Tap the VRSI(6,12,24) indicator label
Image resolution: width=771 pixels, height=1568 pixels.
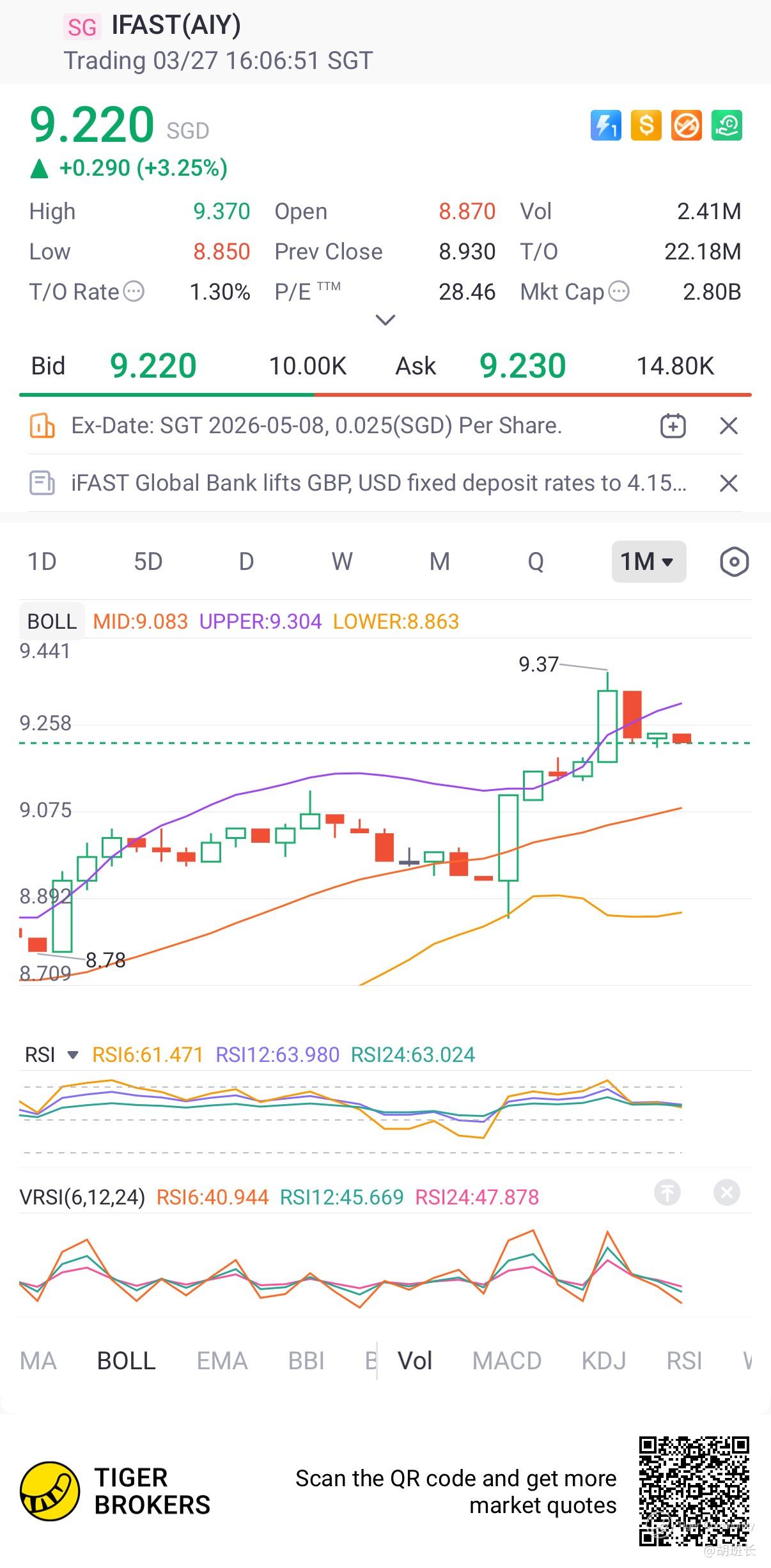tap(82, 1197)
